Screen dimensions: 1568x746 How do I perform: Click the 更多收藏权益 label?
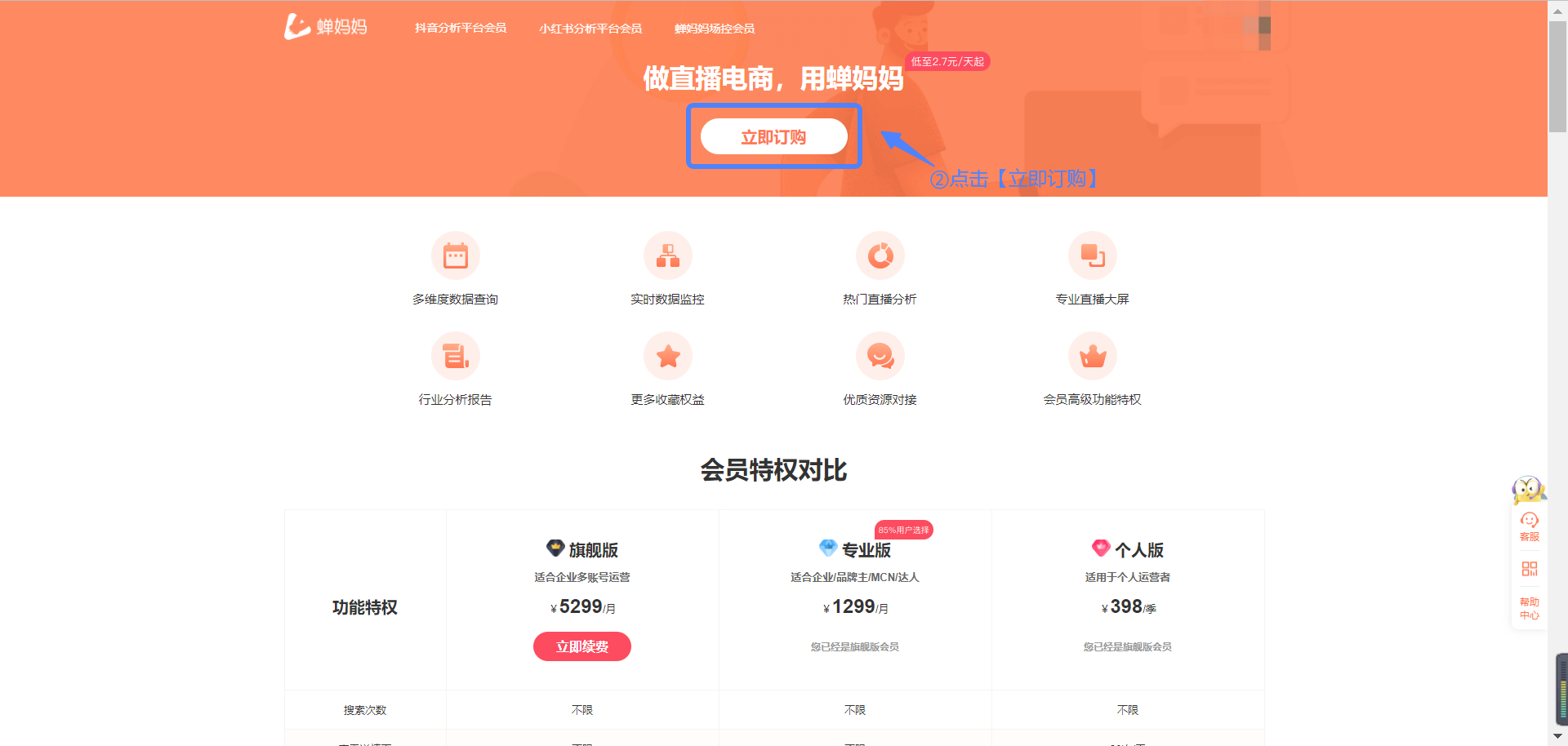667,400
